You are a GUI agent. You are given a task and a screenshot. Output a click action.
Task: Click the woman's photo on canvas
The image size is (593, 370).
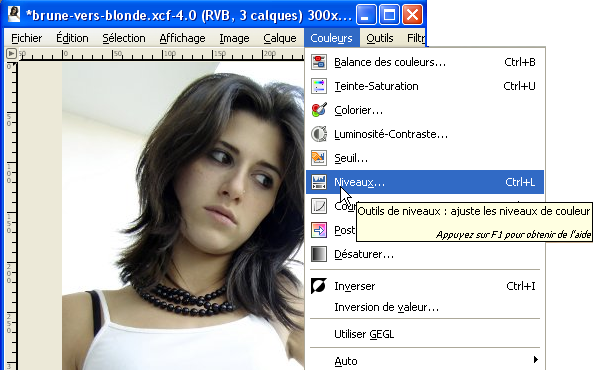(183, 216)
